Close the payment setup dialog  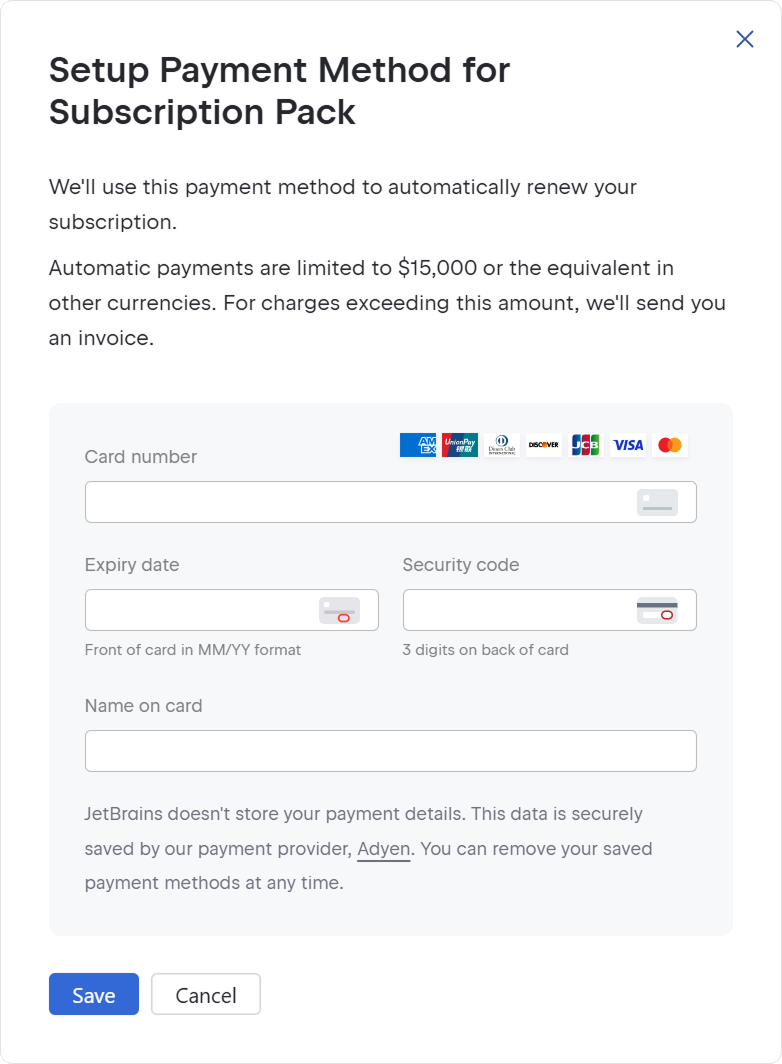(744, 39)
